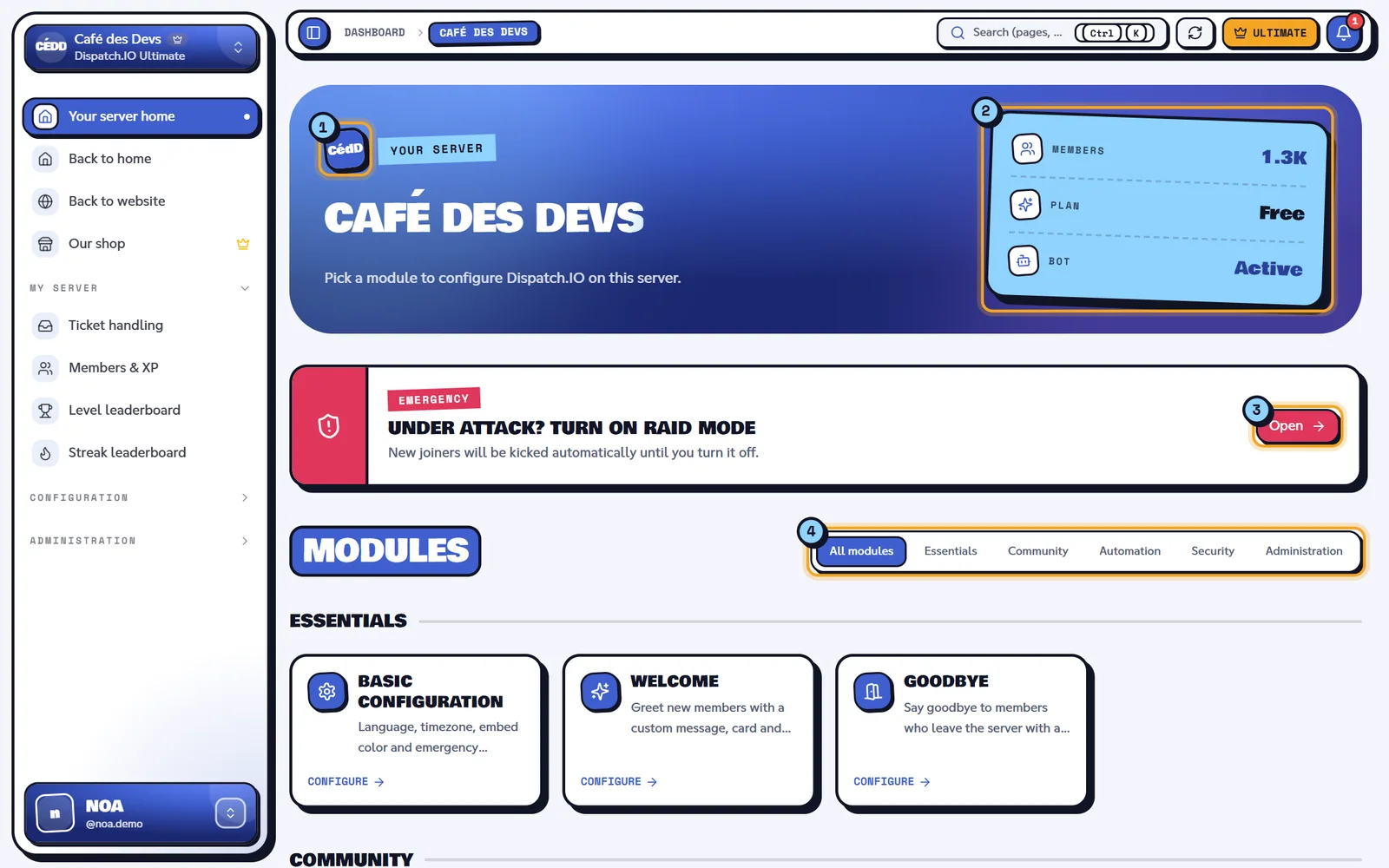Open the Café des Devs server switcher
Viewport: 1389px width, 868px height.
(142, 47)
